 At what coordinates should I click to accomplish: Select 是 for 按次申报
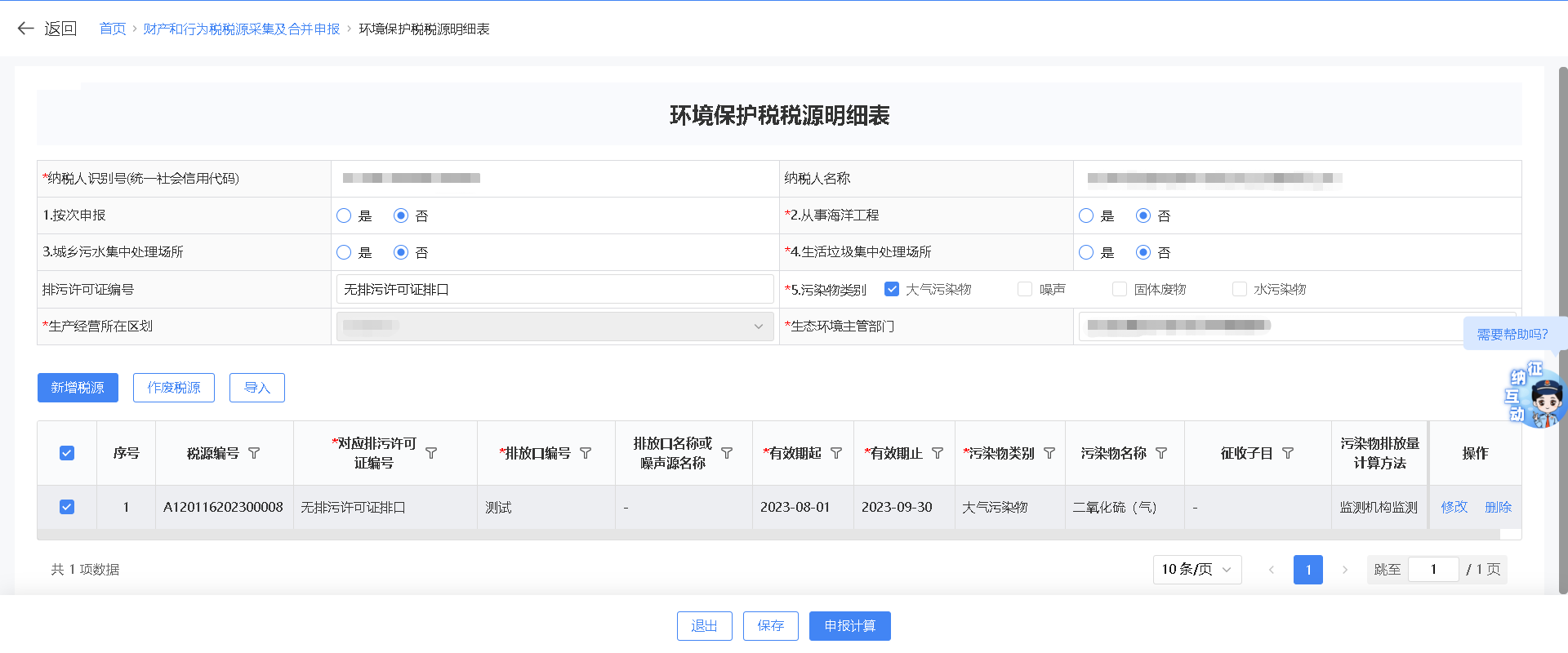(344, 215)
